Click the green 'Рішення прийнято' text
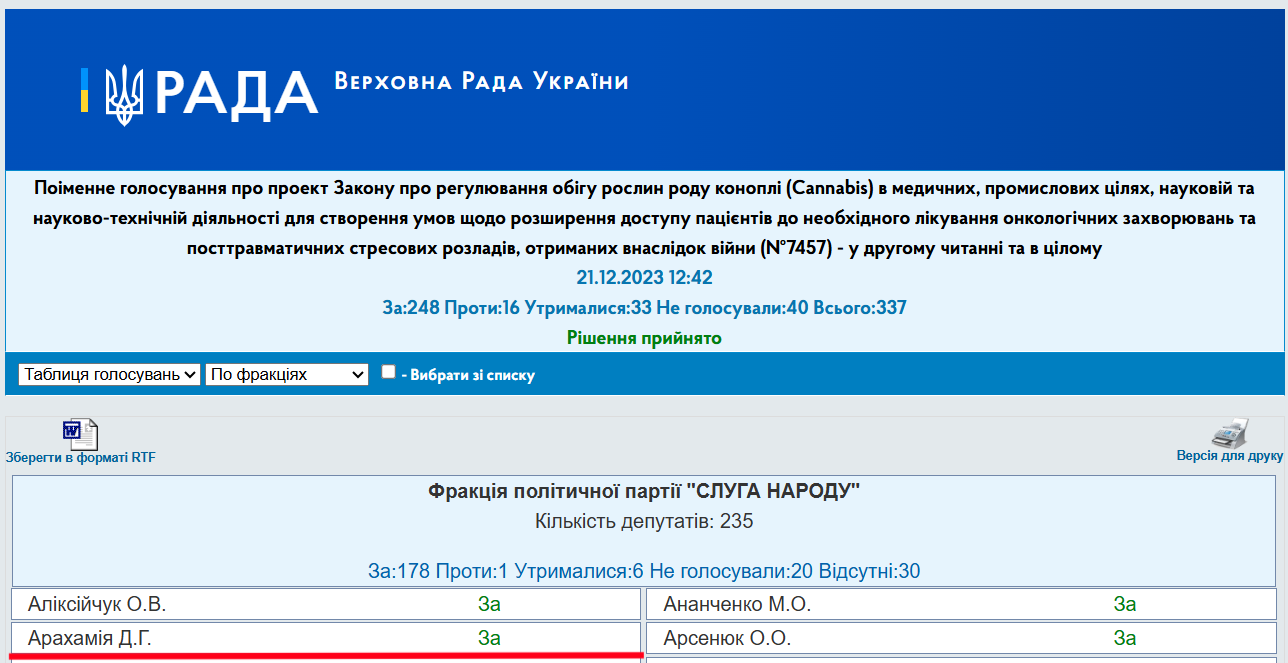1288x663 pixels. pyautogui.click(x=643, y=338)
